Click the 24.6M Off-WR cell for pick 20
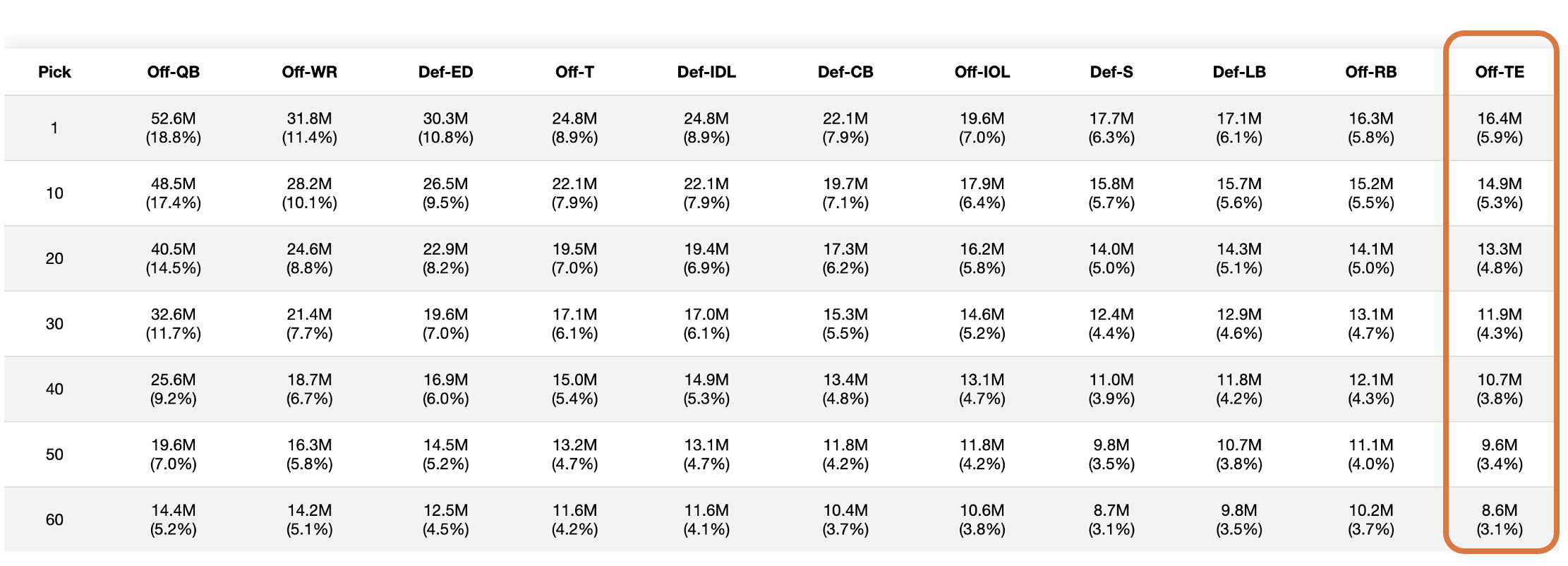 click(x=309, y=258)
